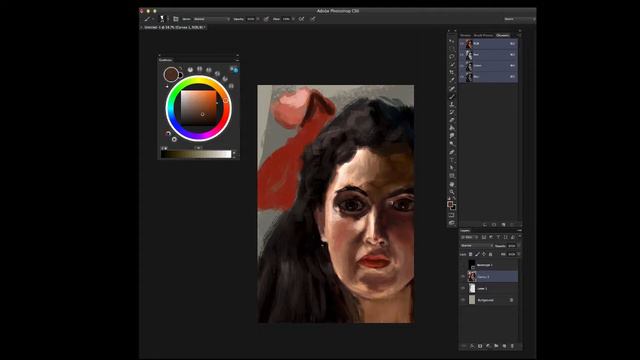The width and height of the screenshot is (640, 360).
Task: Add layer style fx icon
Action: click(x=472, y=346)
